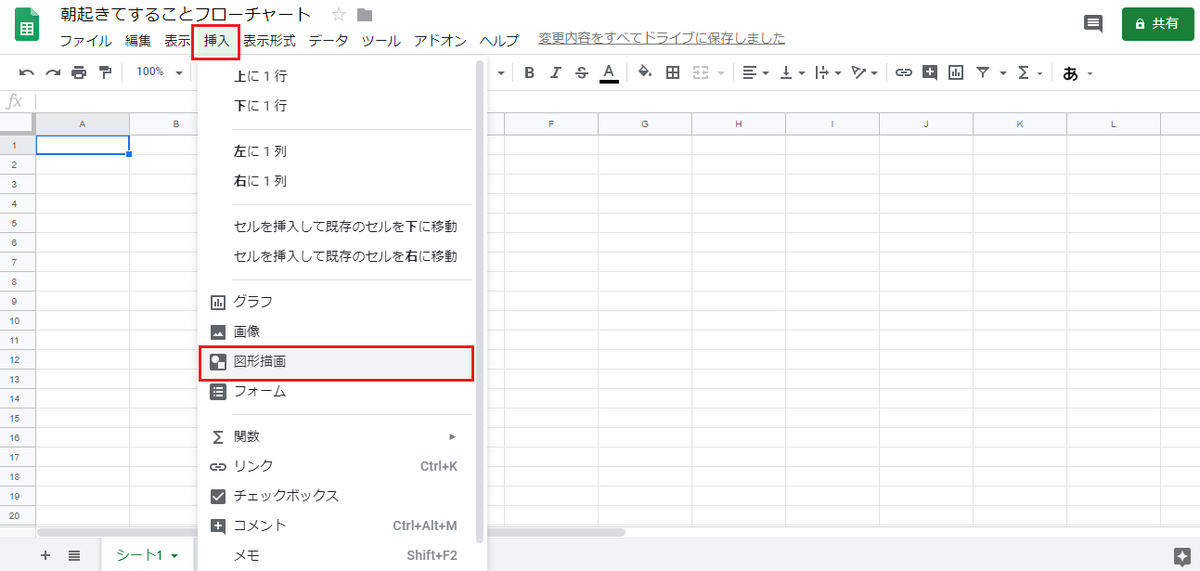
Task: Click the green 共有 share button
Action: 1157,24
